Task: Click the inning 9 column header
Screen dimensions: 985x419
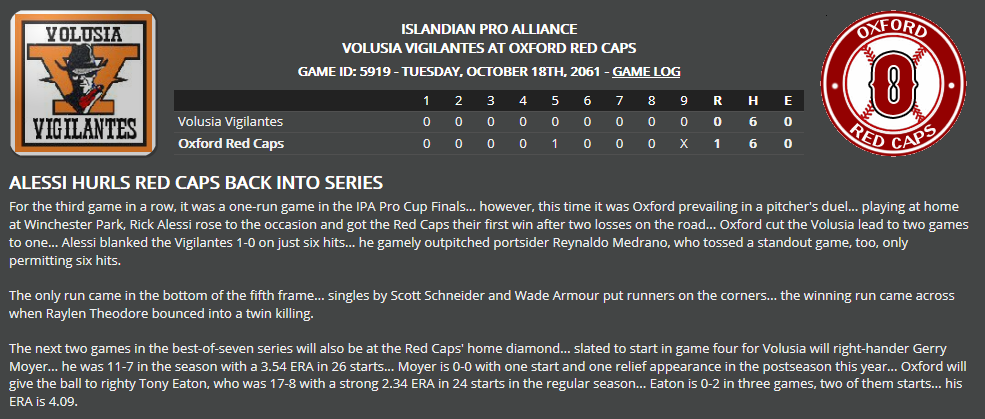Action: [683, 101]
